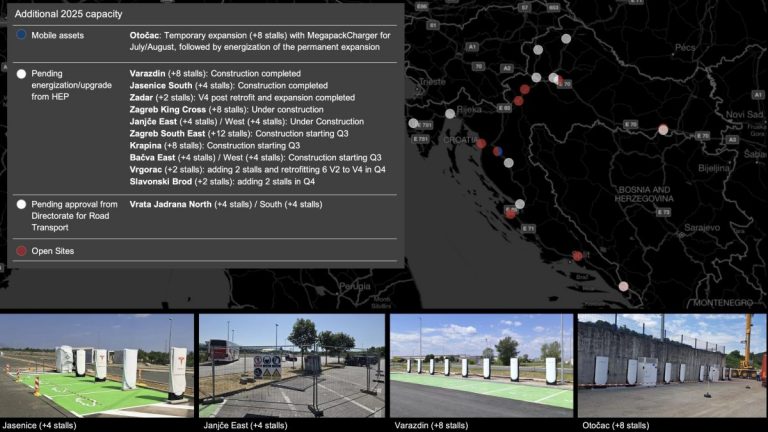The height and width of the screenshot is (432, 768).
Task: Open the Varazdin charging site photo
Action: (481, 365)
